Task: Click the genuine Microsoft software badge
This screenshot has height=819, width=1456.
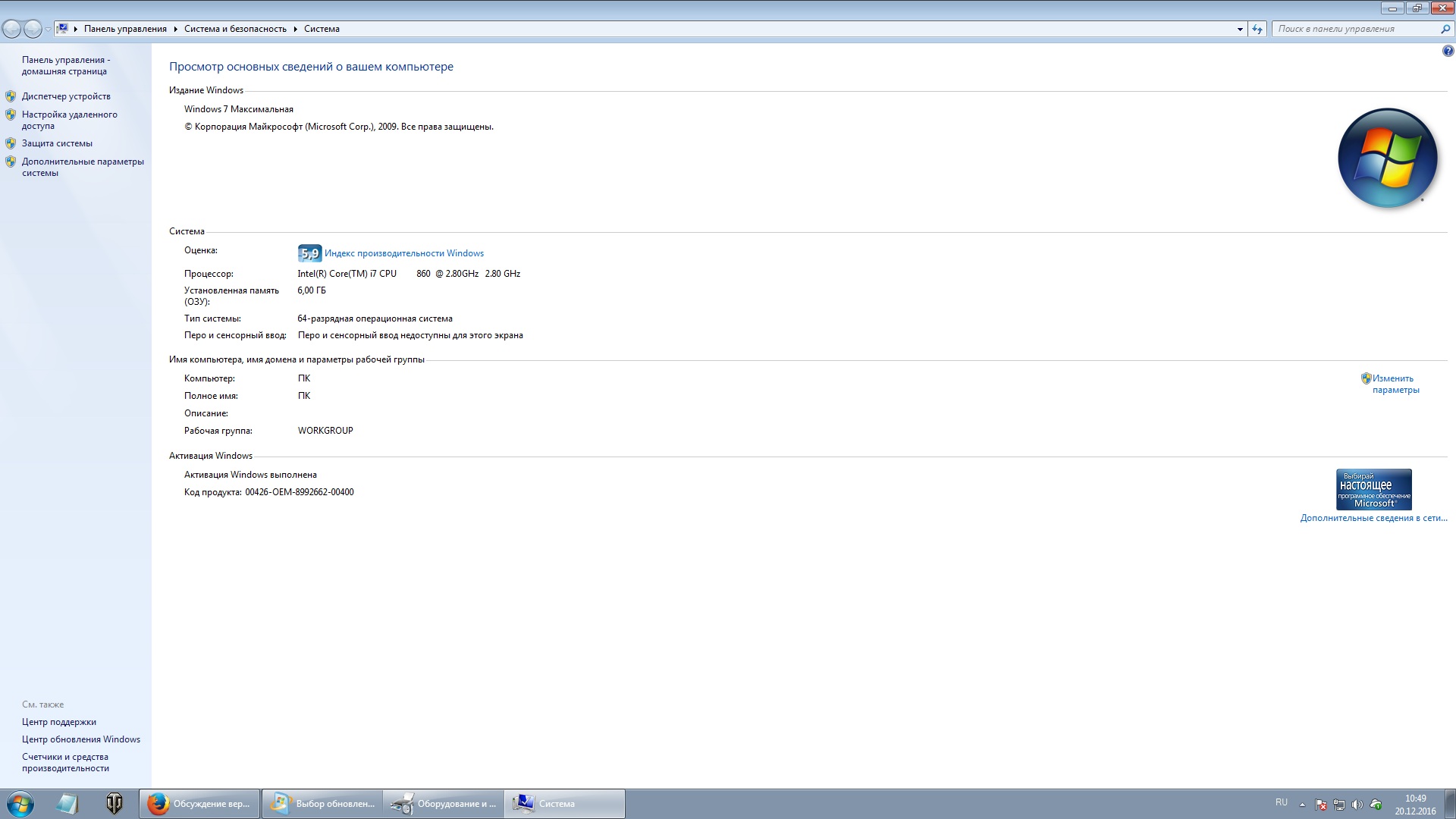Action: [1373, 489]
